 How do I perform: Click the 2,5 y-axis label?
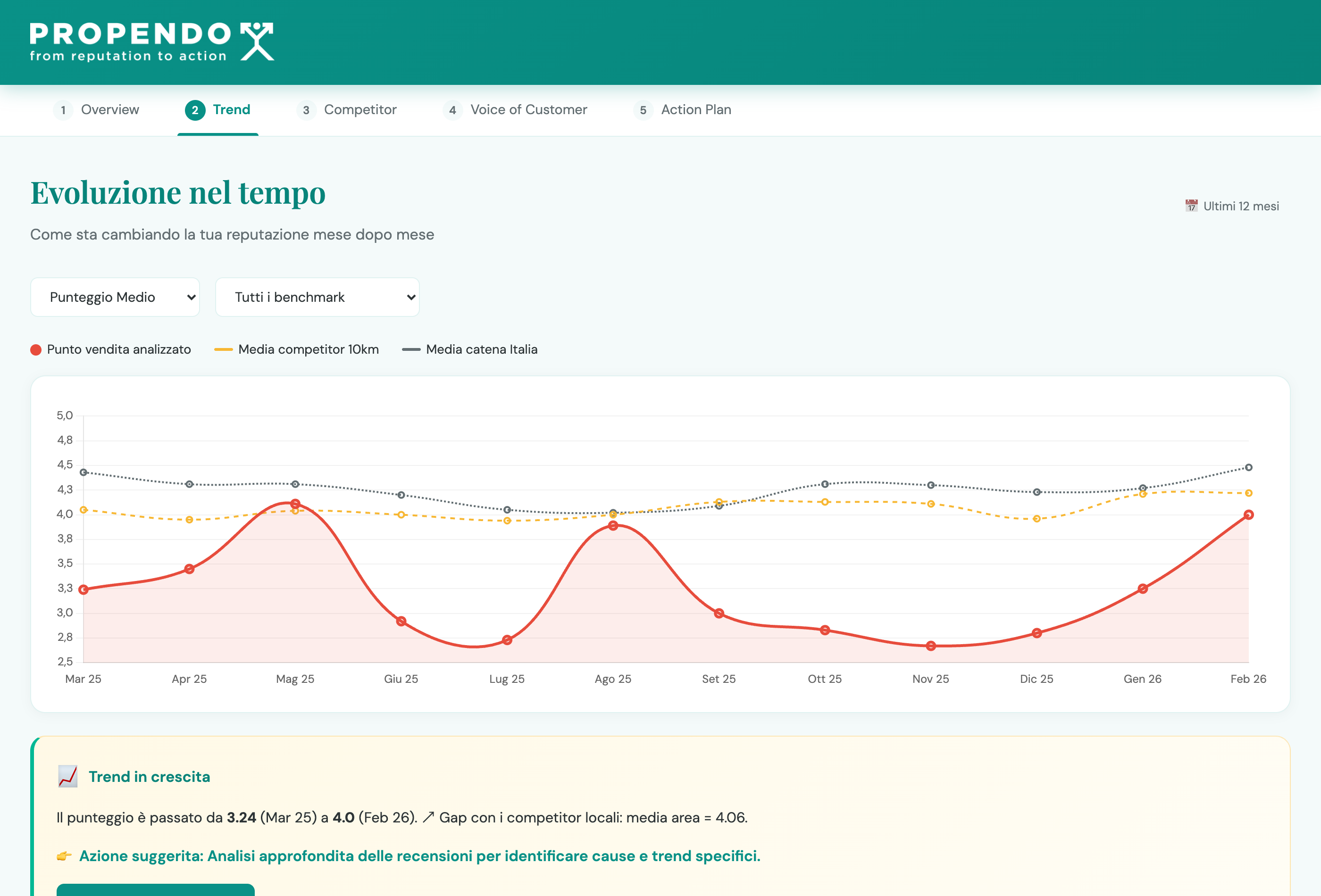65,661
